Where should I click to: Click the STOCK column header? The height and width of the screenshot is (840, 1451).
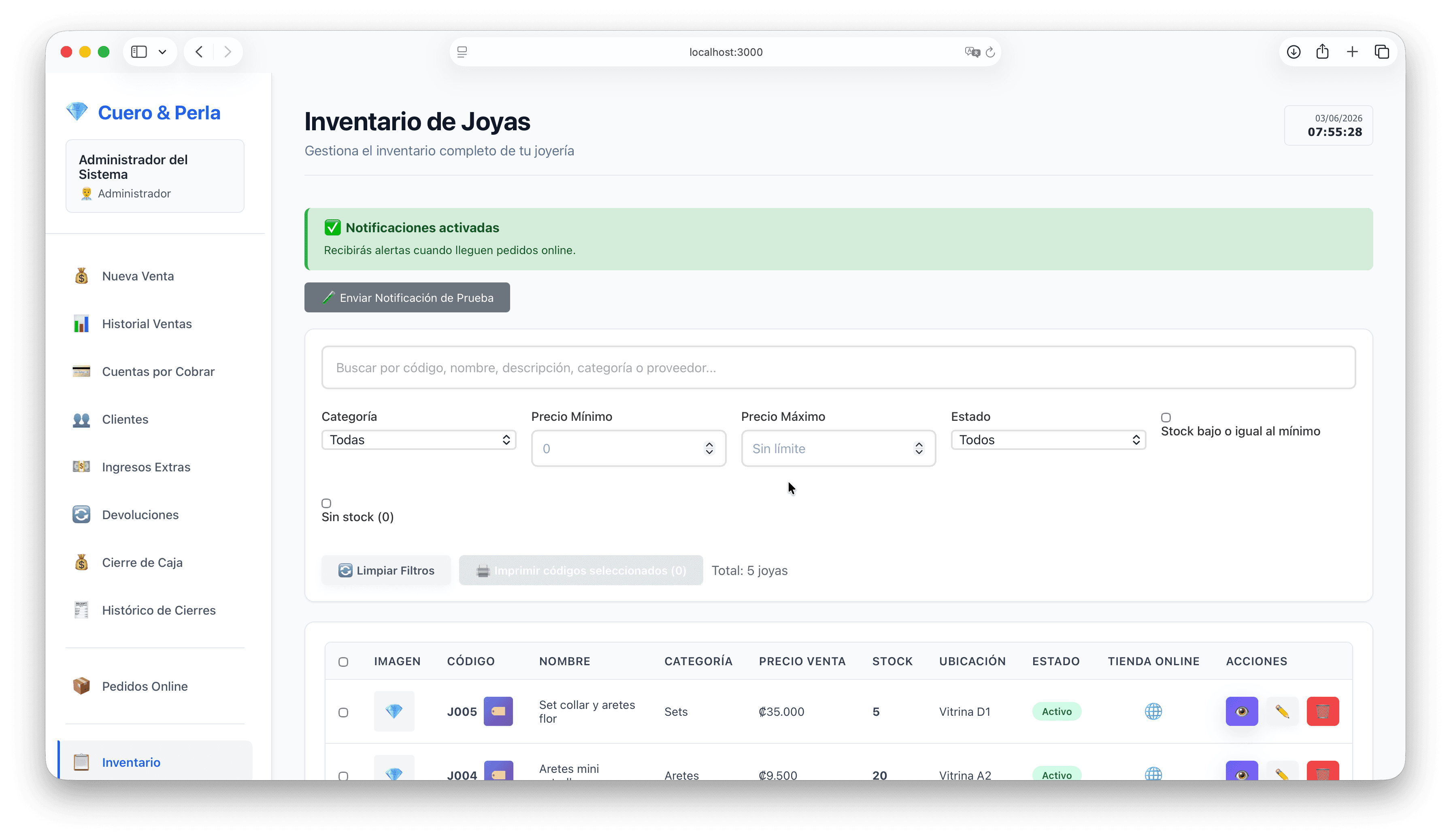pyautogui.click(x=892, y=662)
